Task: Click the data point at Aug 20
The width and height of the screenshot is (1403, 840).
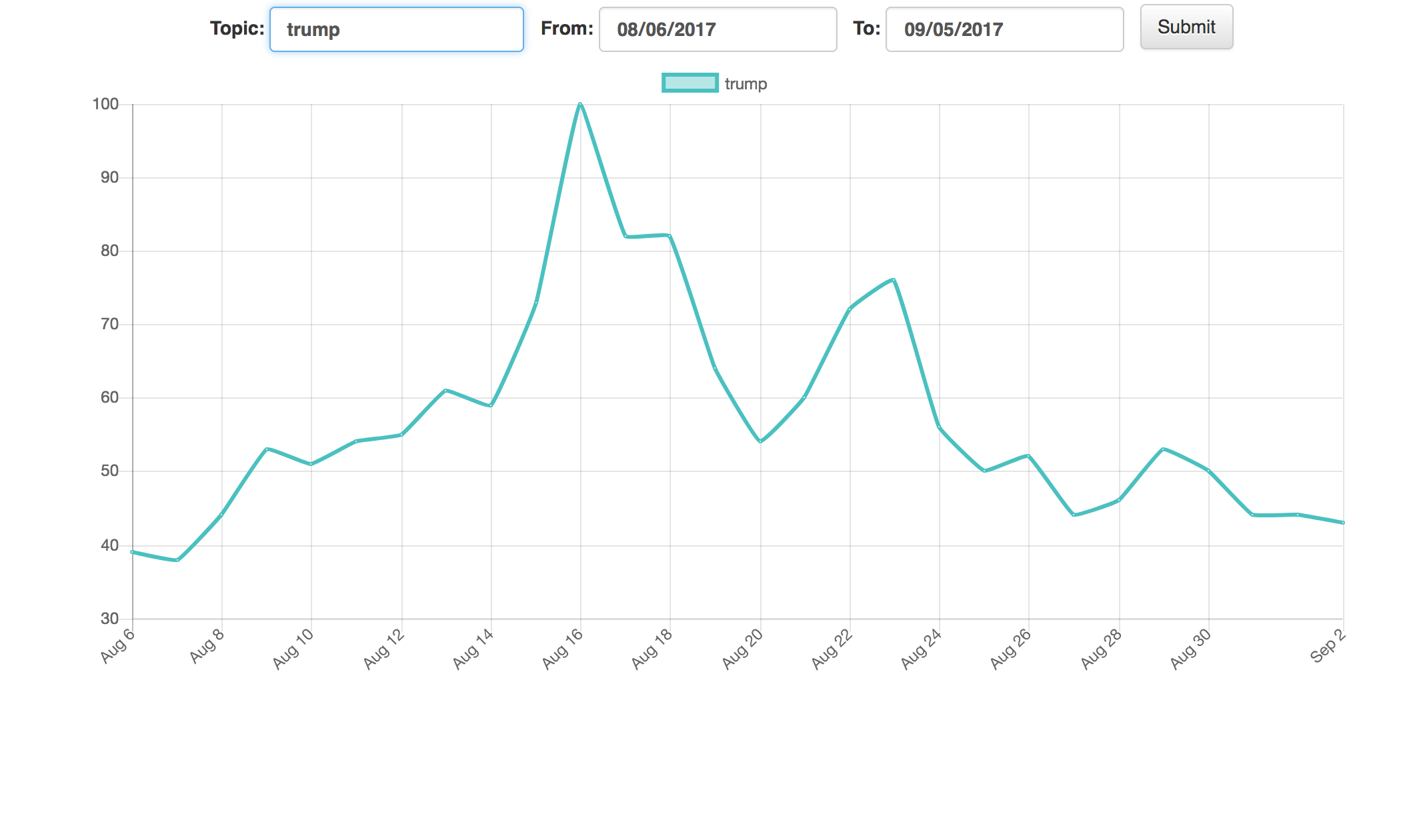Action: pyautogui.click(x=760, y=441)
